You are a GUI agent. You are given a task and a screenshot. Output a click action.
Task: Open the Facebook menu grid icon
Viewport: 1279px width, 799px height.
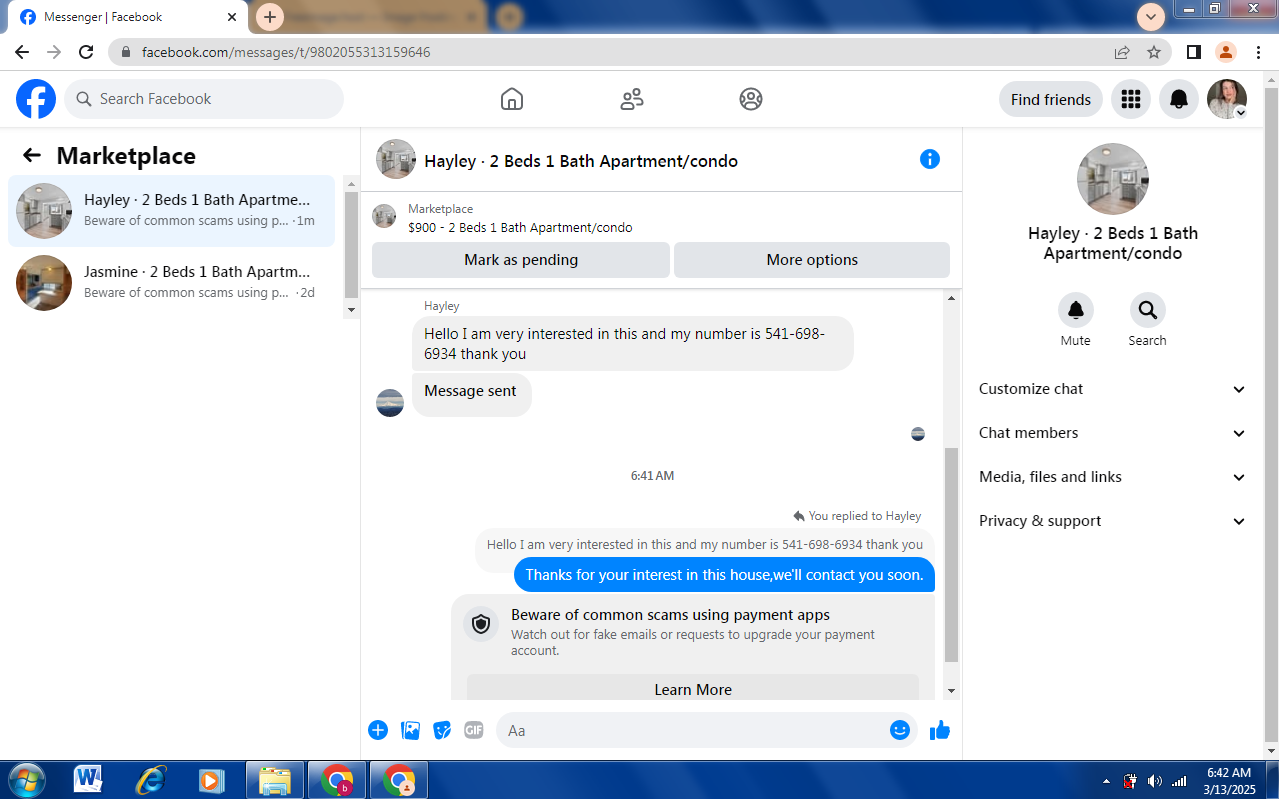[1131, 99]
